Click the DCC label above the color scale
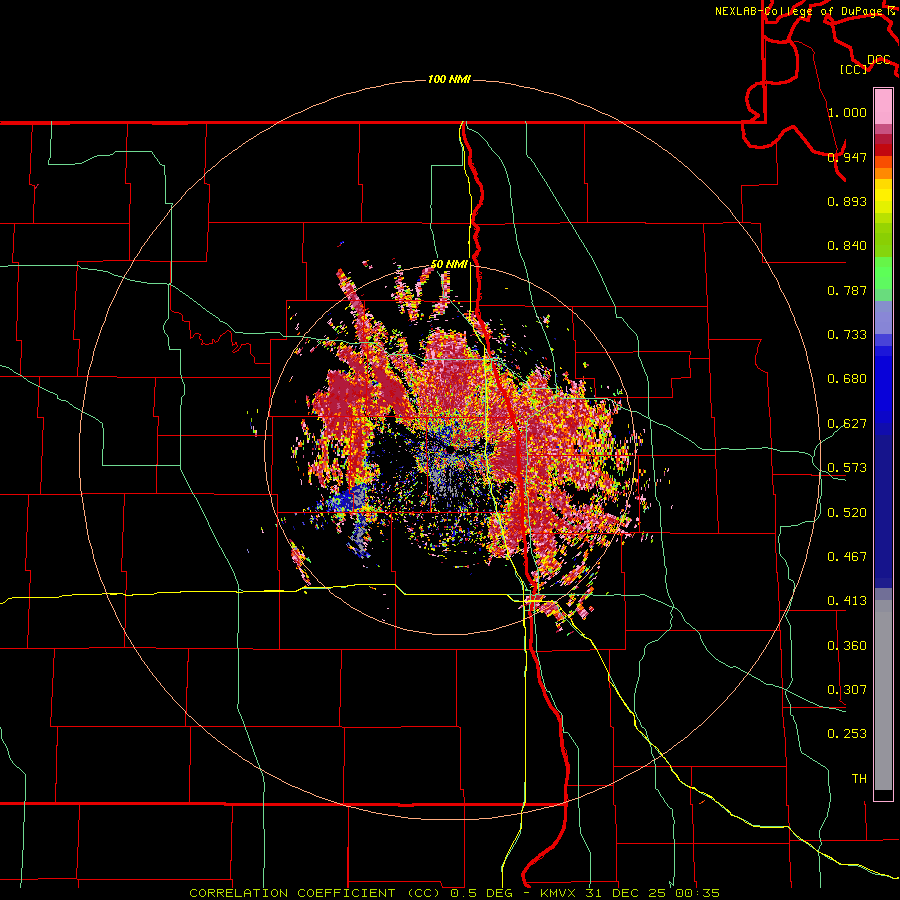 [878, 59]
